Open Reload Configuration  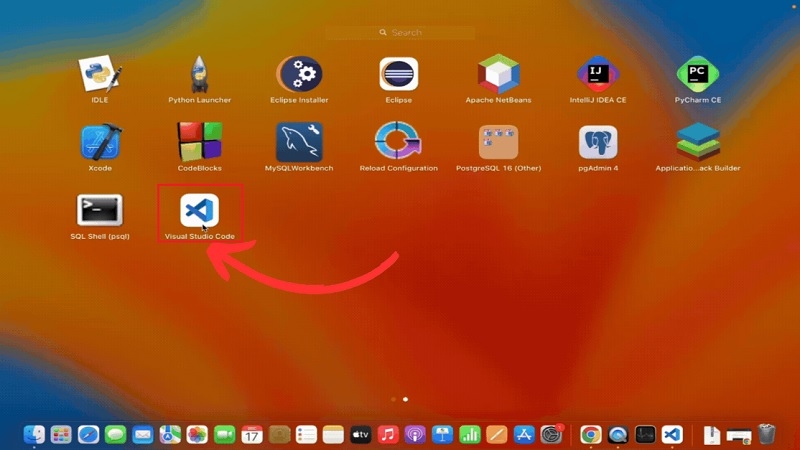(x=398, y=141)
